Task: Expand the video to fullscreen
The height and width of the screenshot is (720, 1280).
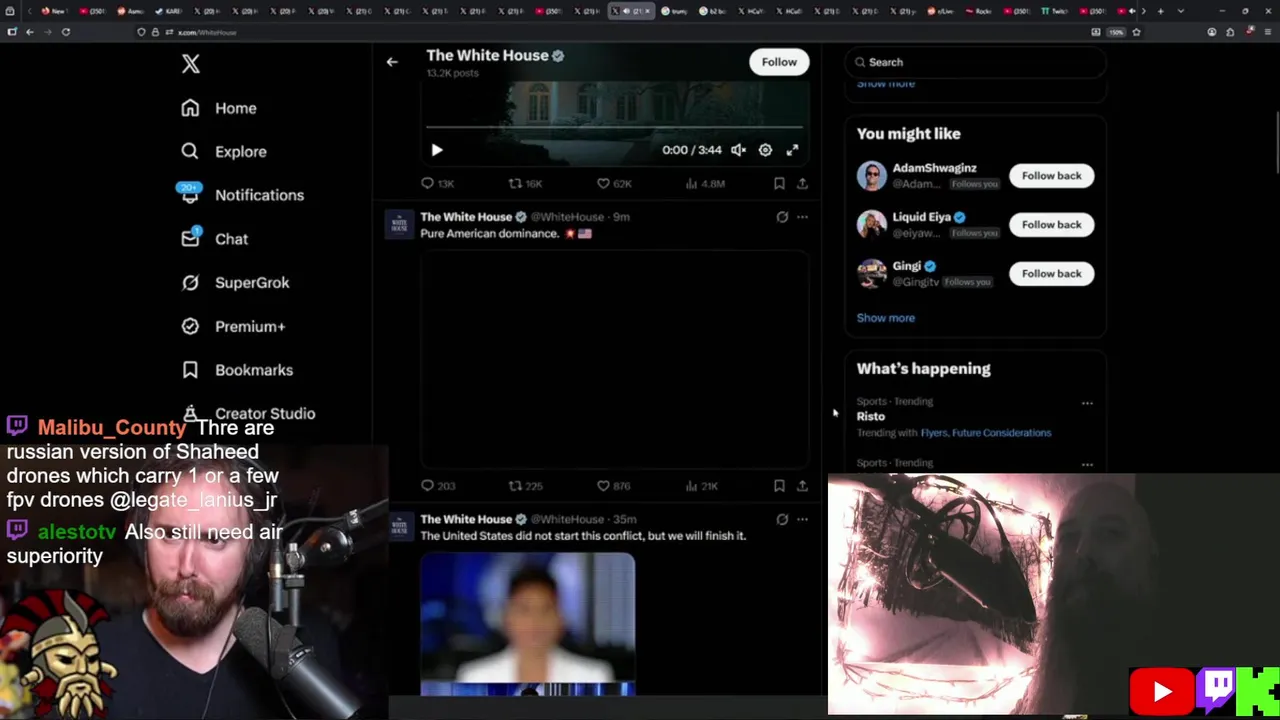Action: 792,150
